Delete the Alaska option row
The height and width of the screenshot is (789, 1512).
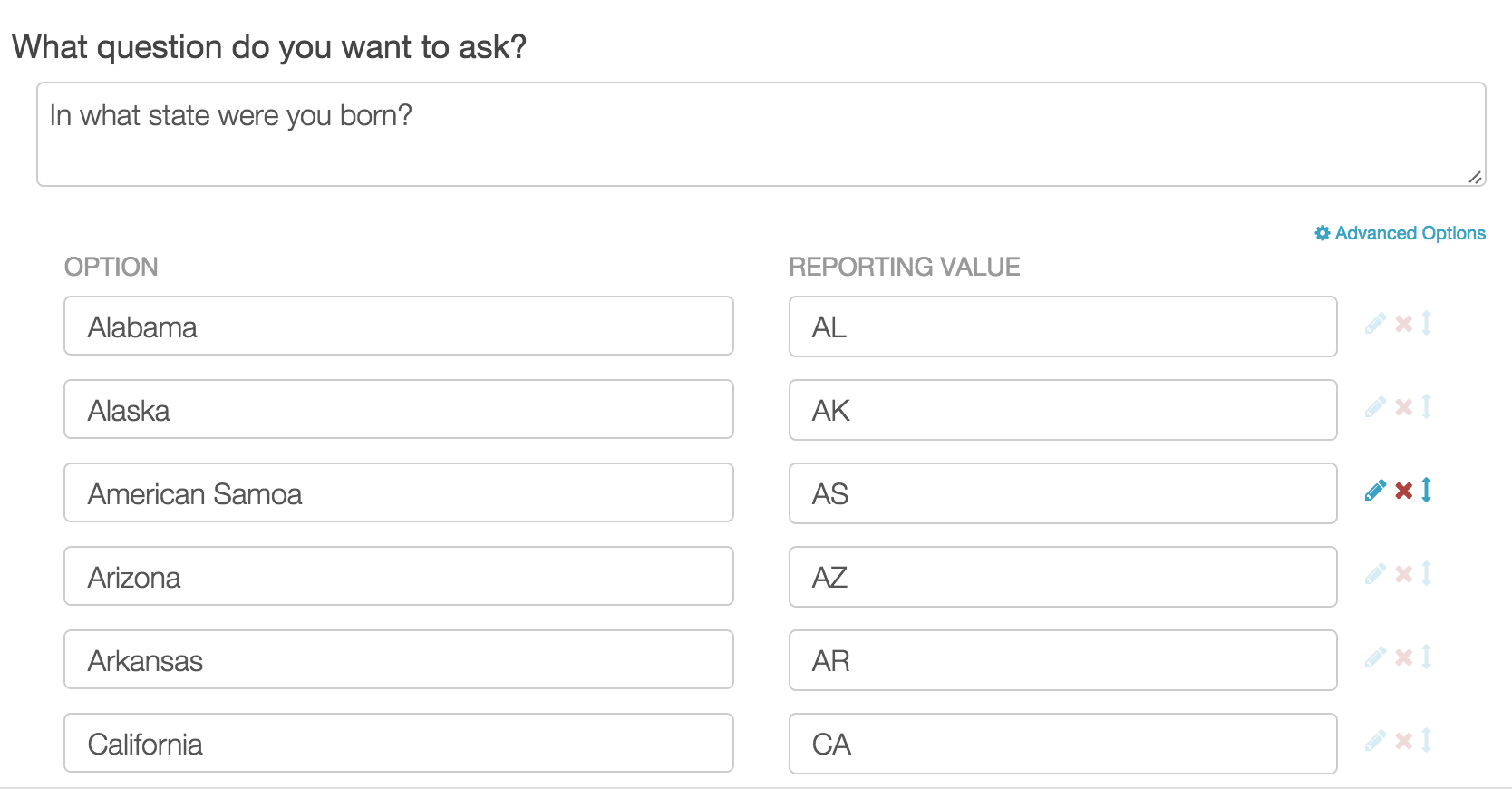[1404, 407]
